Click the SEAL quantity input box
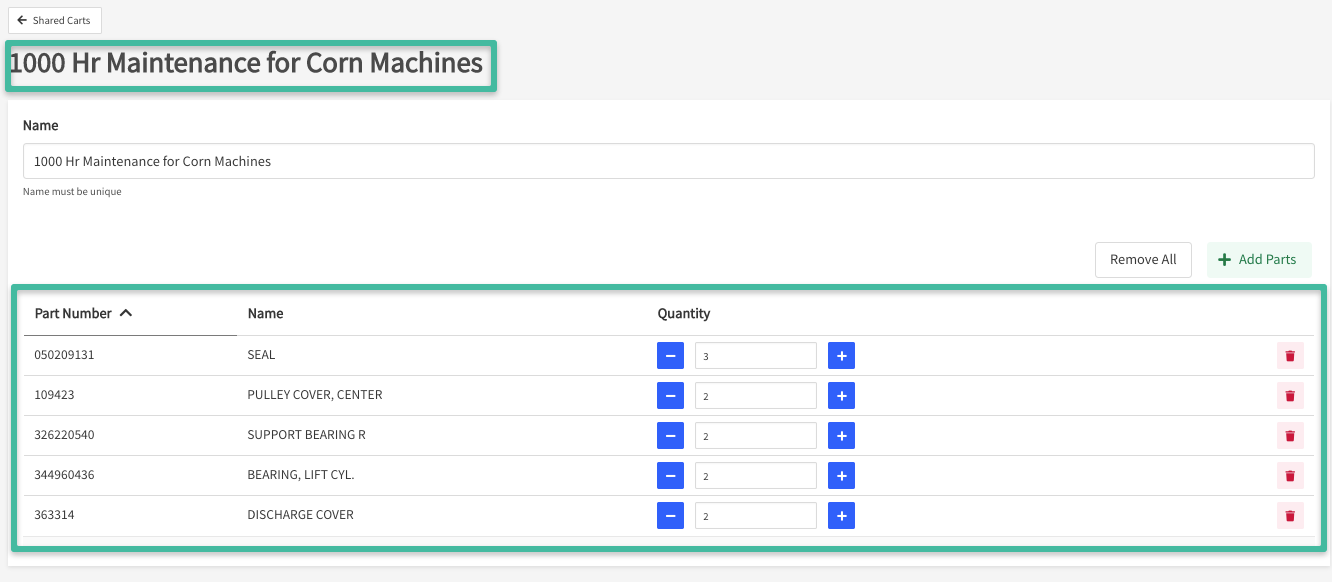1332x582 pixels. (x=755, y=356)
